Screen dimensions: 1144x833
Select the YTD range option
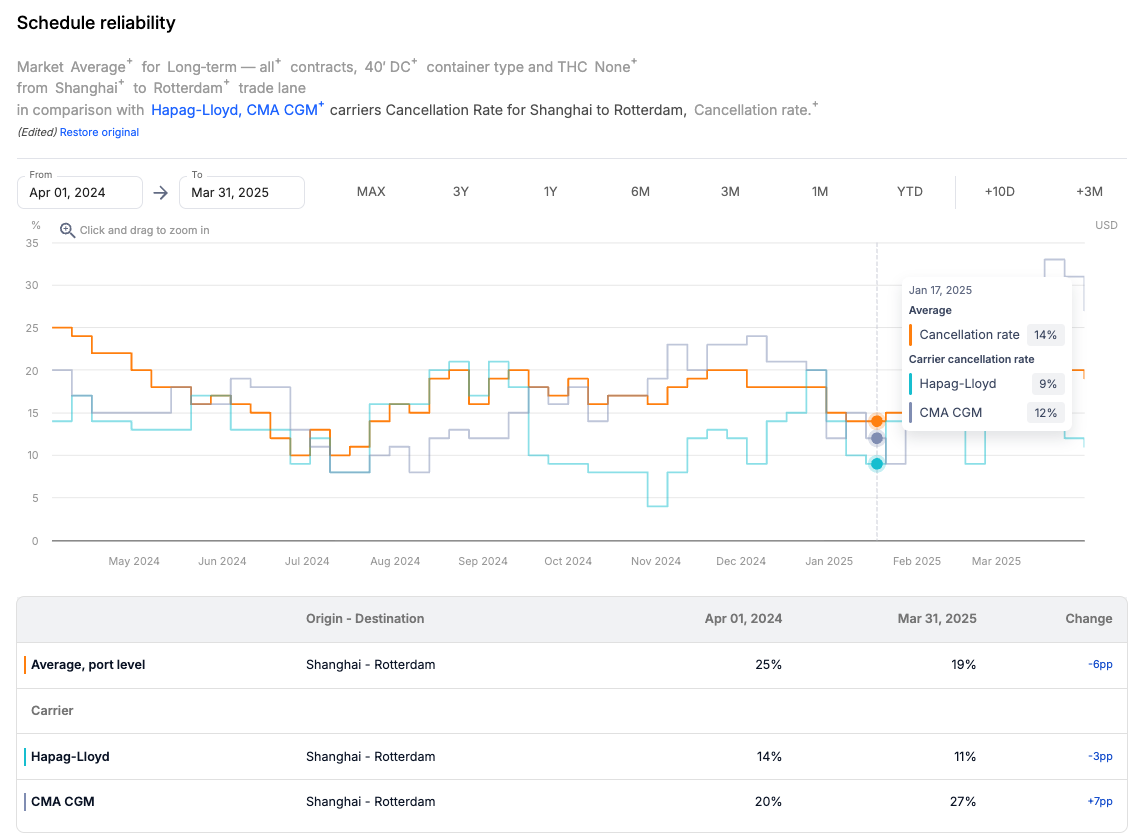pyautogui.click(x=910, y=192)
